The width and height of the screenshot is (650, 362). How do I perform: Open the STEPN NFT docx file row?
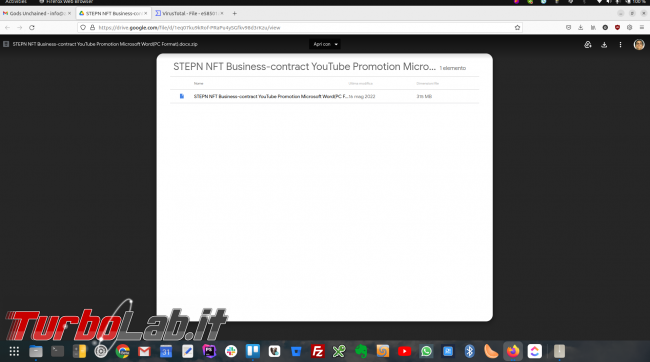pyautogui.click(x=324, y=96)
